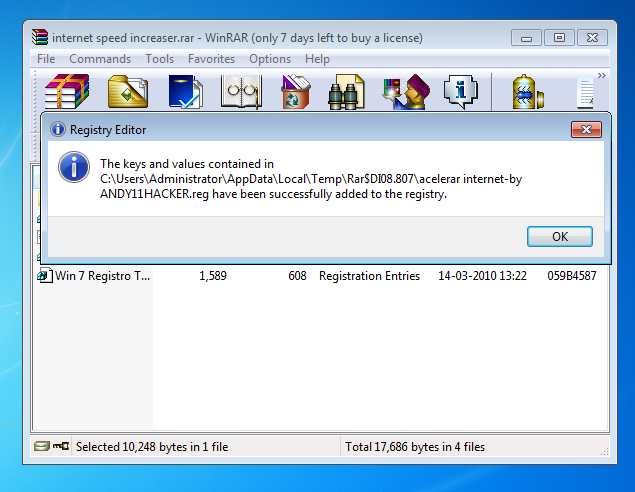Open the Help menu
The height and width of the screenshot is (492, 635).
pos(317,59)
